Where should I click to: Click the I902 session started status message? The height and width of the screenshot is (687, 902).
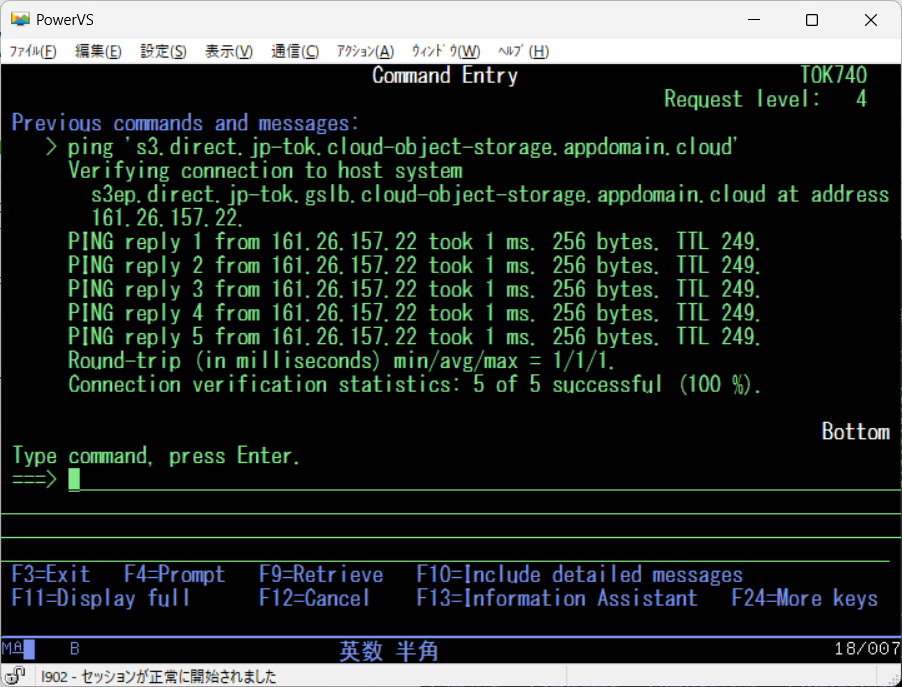pyautogui.click(x=159, y=676)
